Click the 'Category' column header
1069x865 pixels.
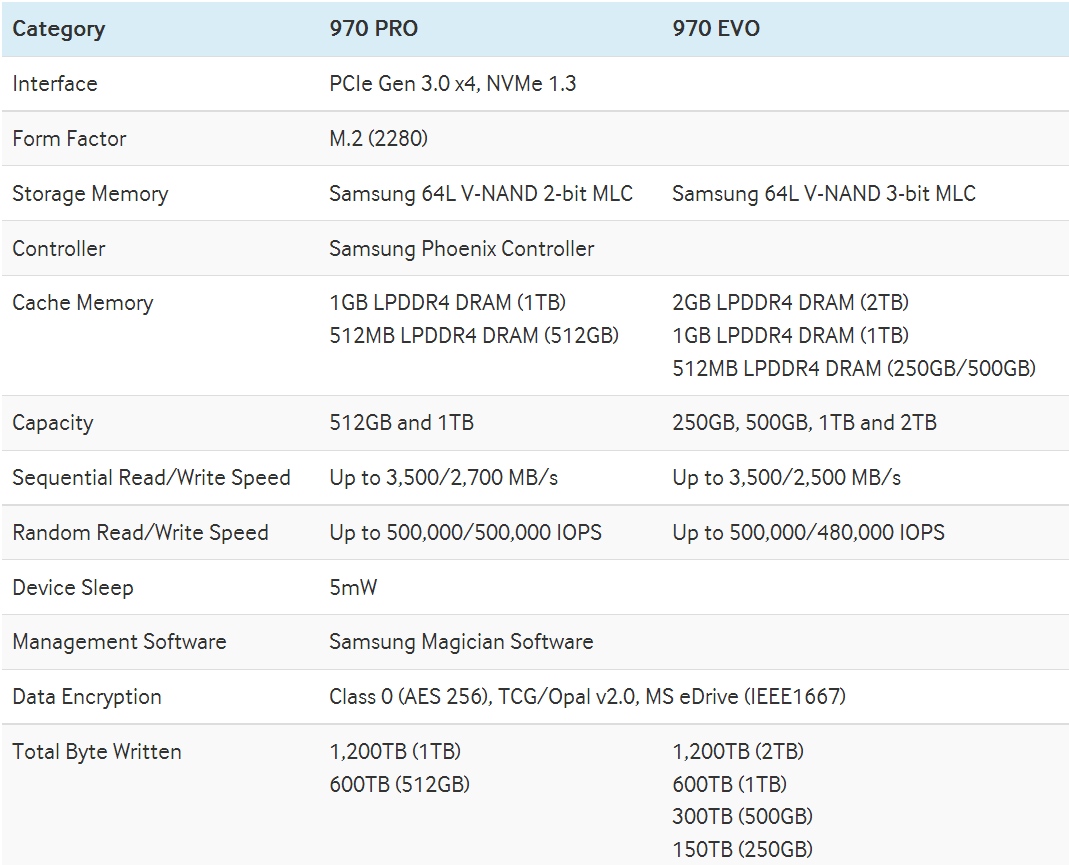tap(59, 29)
